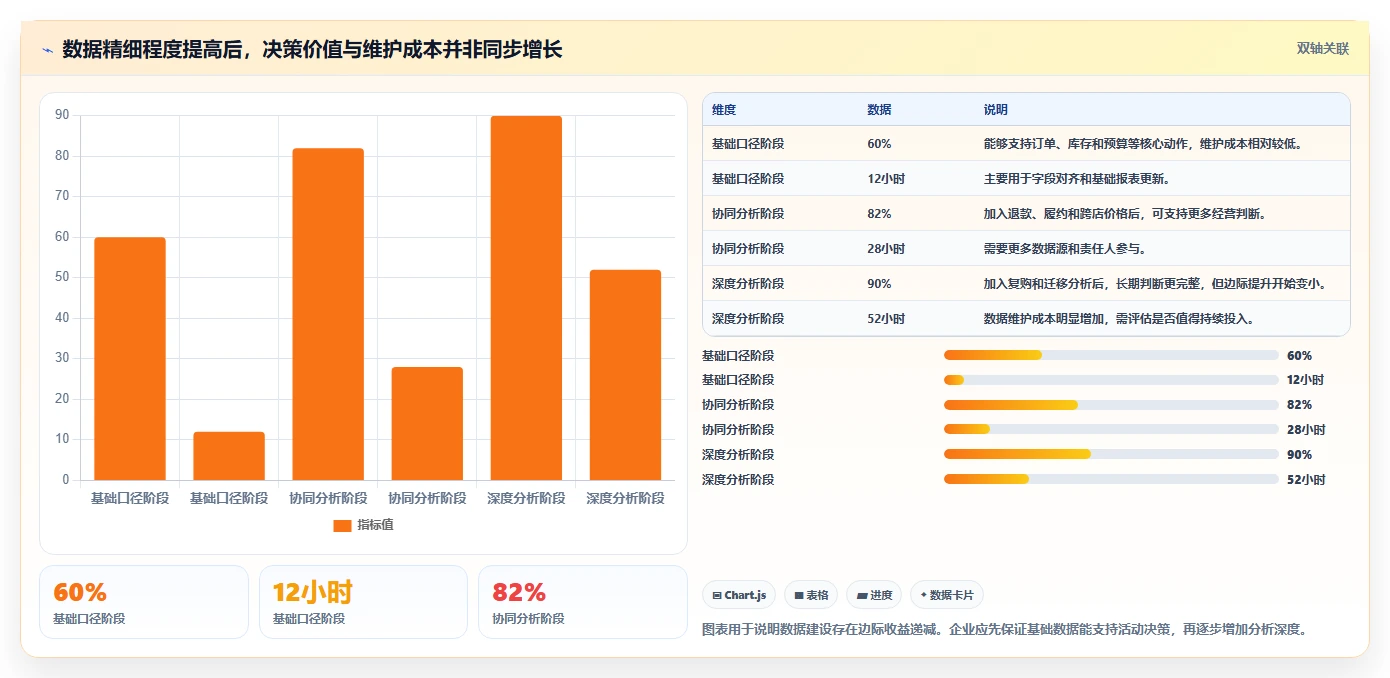Click the chart bar reaching 28
This screenshot has width=1390, height=678.
(x=427, y=424)
